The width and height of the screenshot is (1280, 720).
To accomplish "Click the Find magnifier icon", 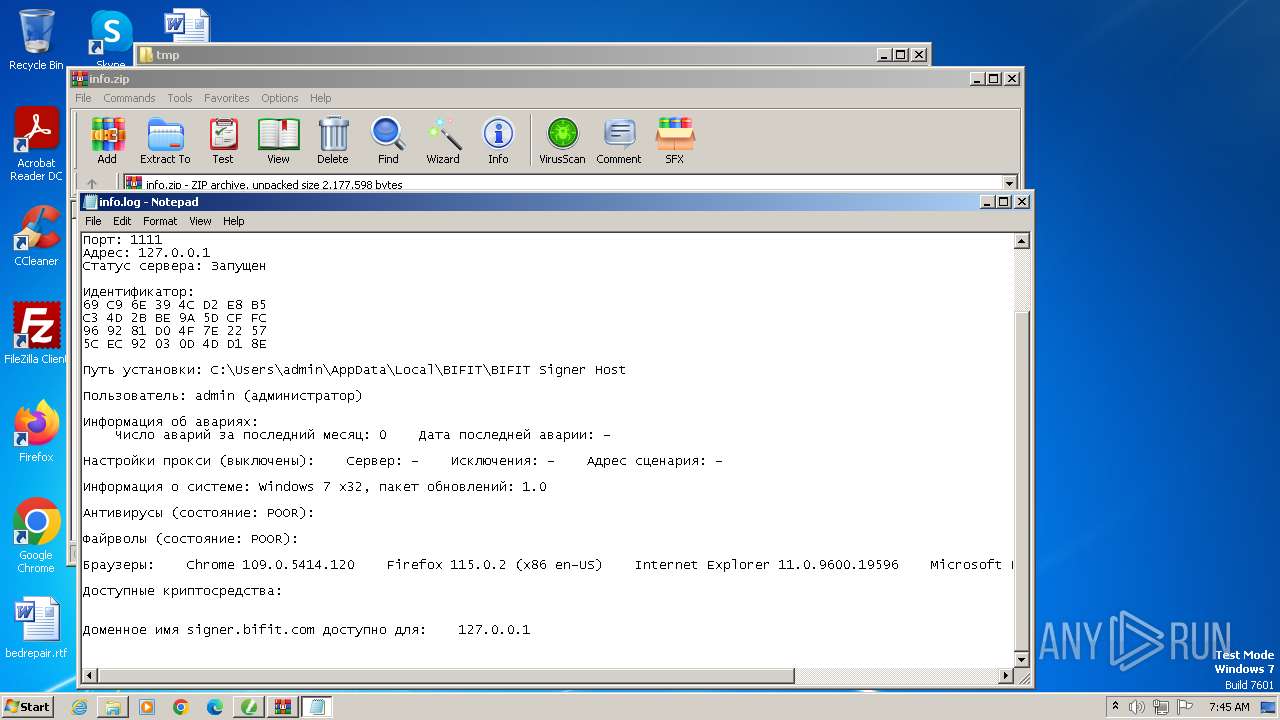I will pos(388,140).
